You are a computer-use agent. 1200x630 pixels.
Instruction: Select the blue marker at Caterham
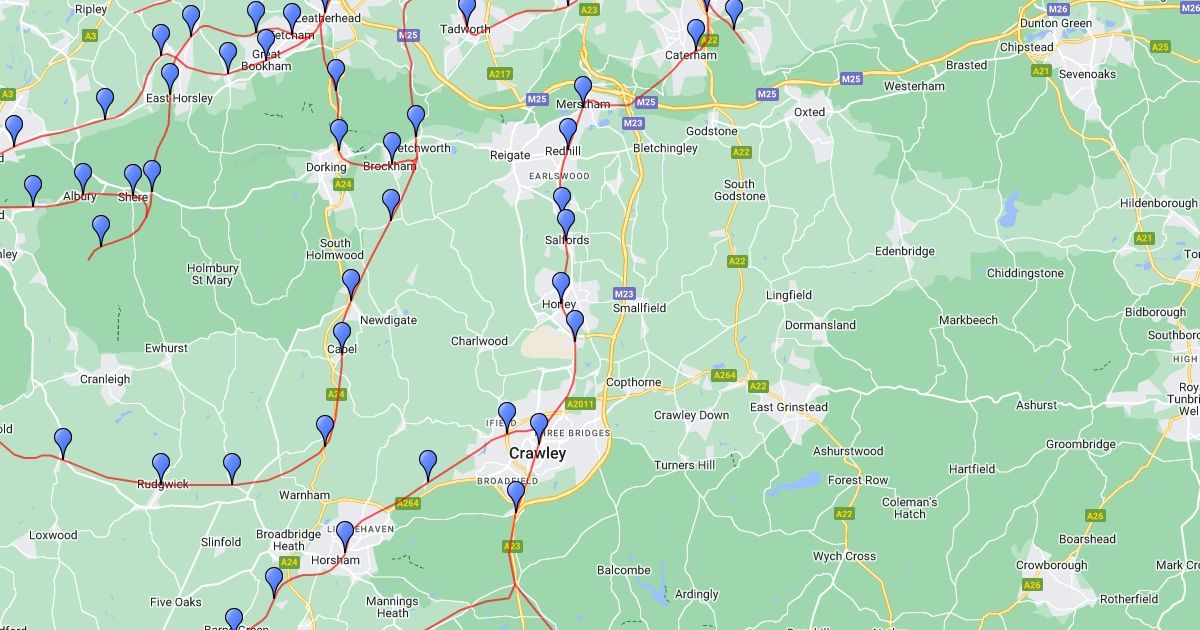[696, 34]
